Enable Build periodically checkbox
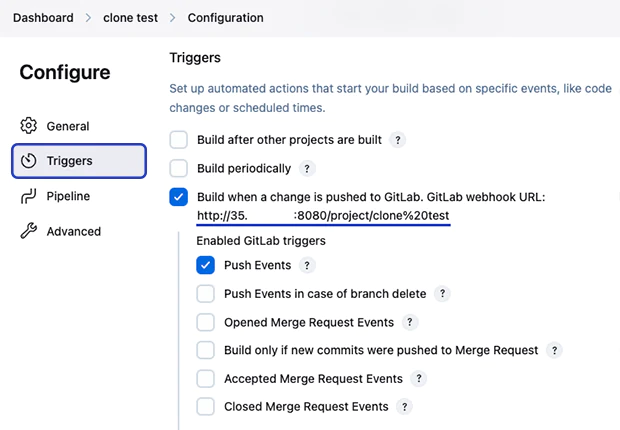The image size is (620, 430). point(178,169)
